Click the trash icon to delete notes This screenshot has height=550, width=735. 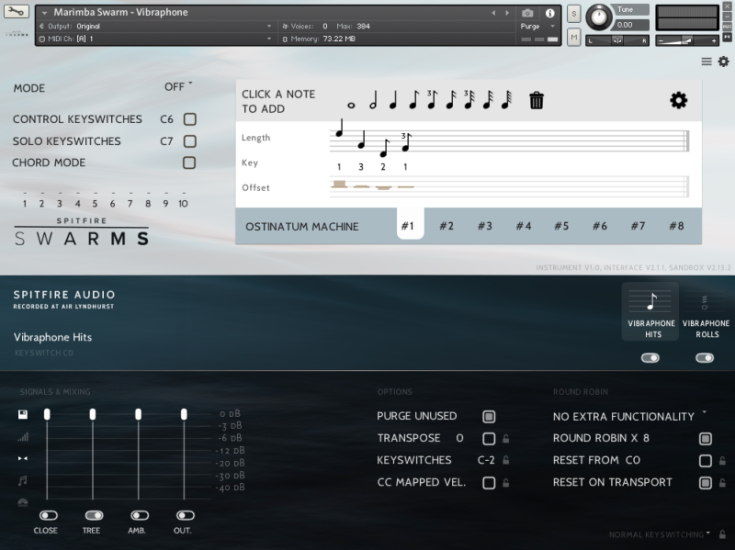pyautogui.click(x=537, y=100)
